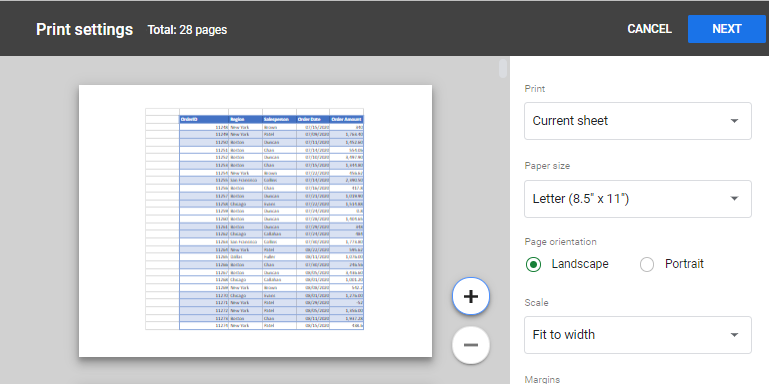Click the blue NEXT button
This screenshot has width=769, height=384.
pyautogui.click(x=726, y=29)
